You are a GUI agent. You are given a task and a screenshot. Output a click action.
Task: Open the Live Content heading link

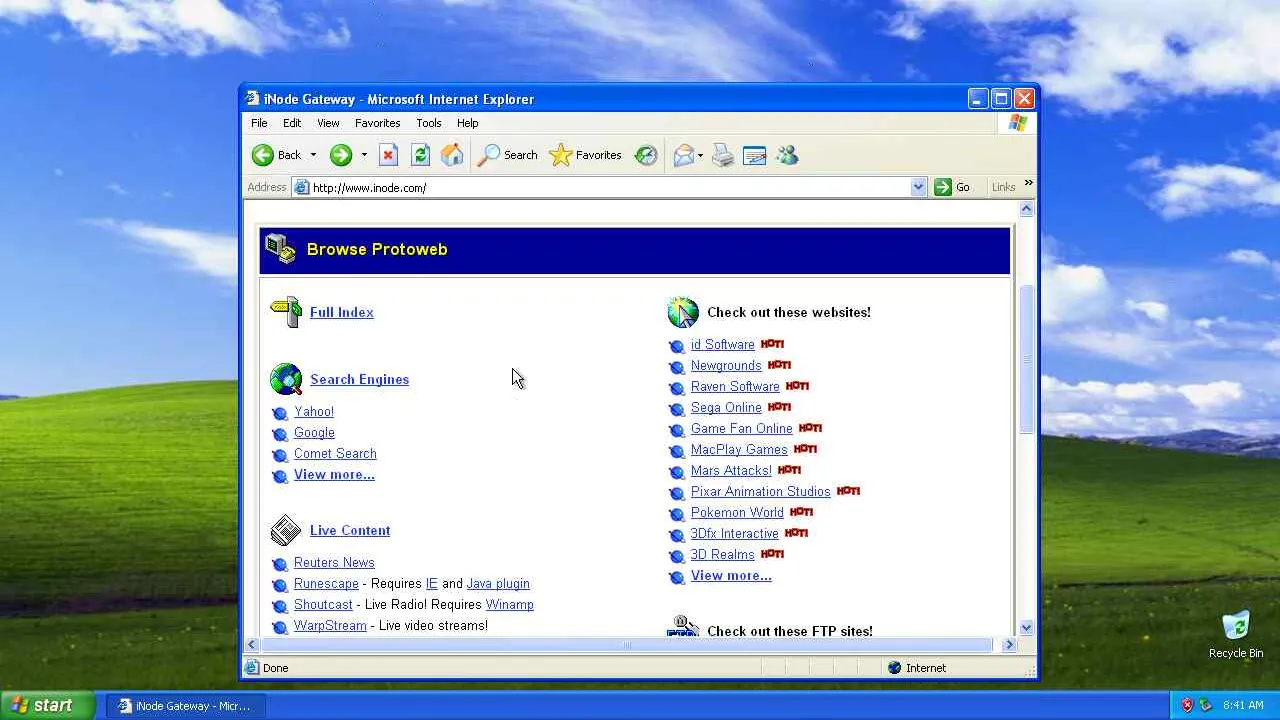pos(350,530)
